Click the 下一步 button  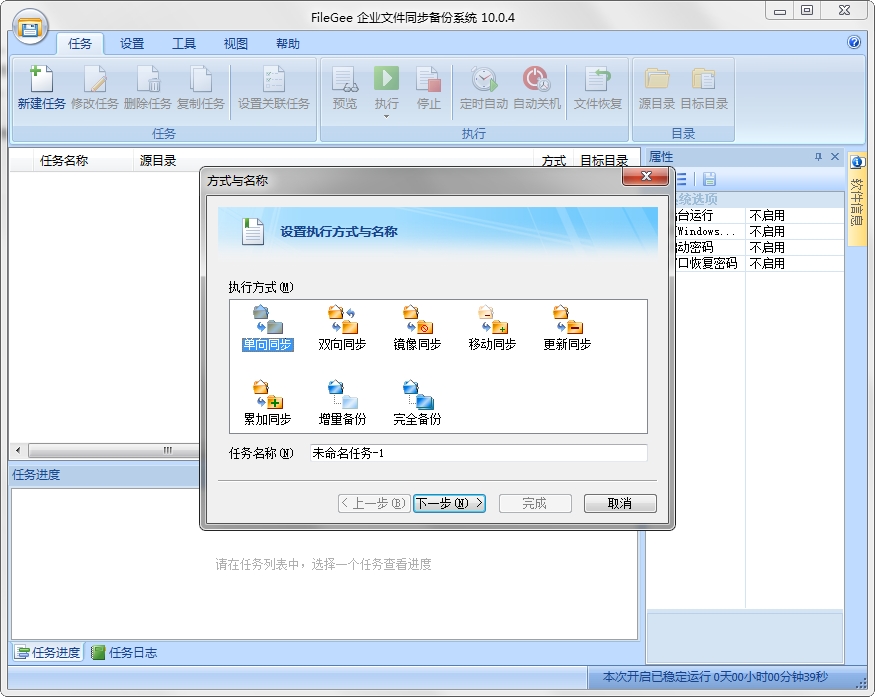[449, 503]
